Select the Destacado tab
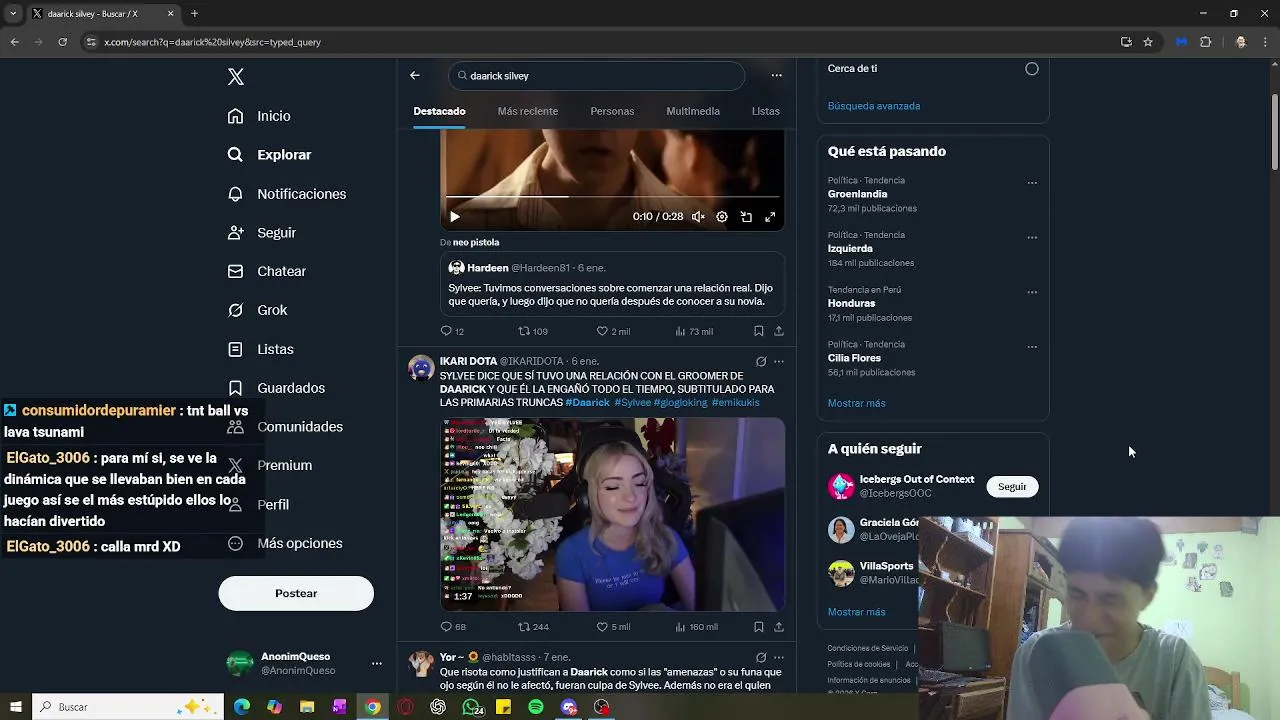 [x=439, y=111]
